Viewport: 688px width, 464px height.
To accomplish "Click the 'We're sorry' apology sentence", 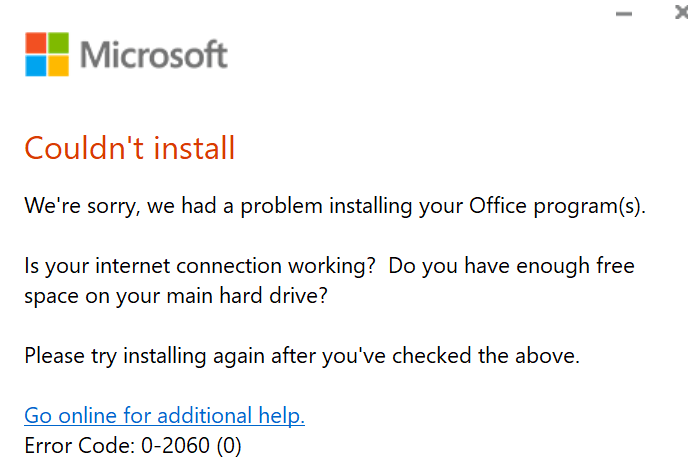I will 335,208.
